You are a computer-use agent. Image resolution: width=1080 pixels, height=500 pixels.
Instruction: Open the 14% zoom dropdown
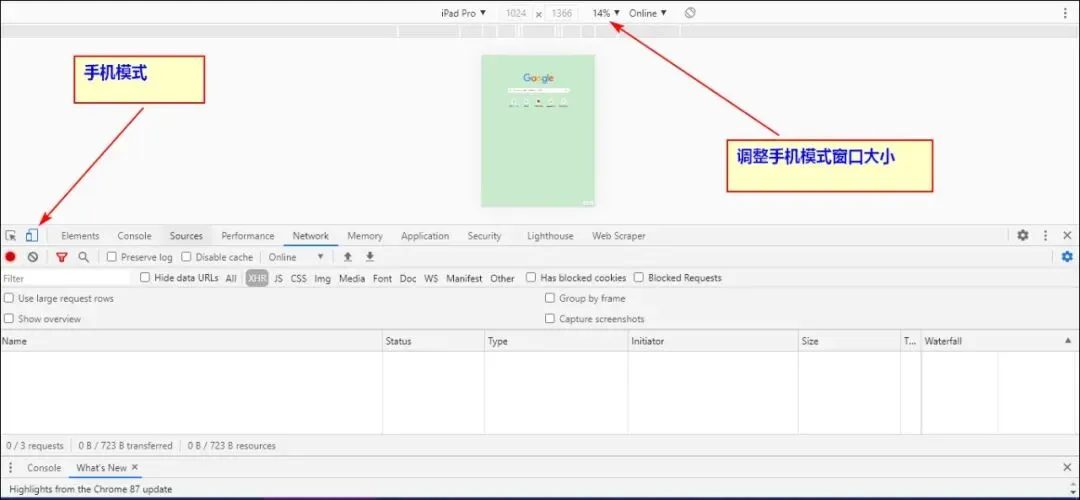(606, 13)
